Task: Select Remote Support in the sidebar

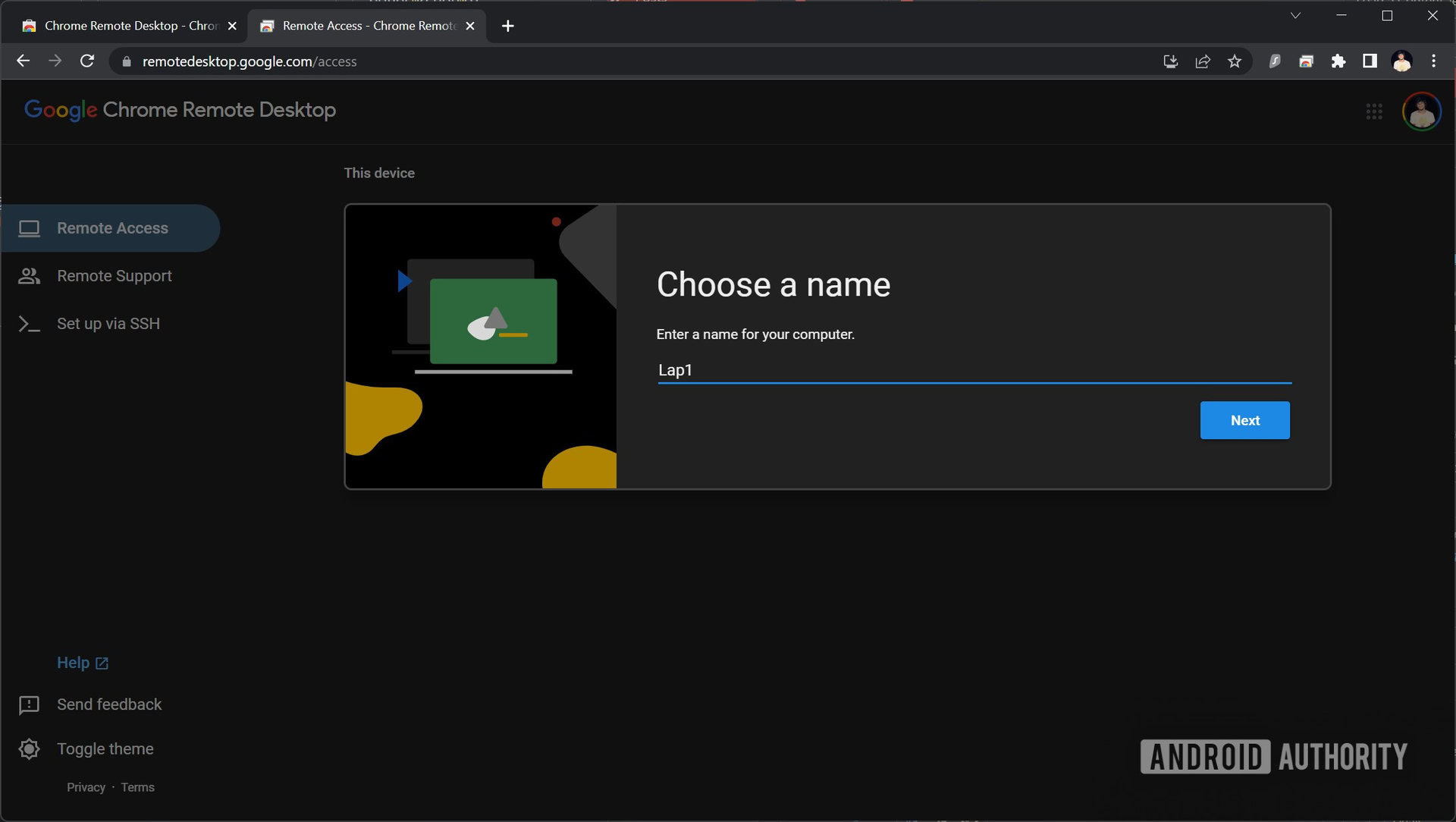Action: tap(114, 276)
